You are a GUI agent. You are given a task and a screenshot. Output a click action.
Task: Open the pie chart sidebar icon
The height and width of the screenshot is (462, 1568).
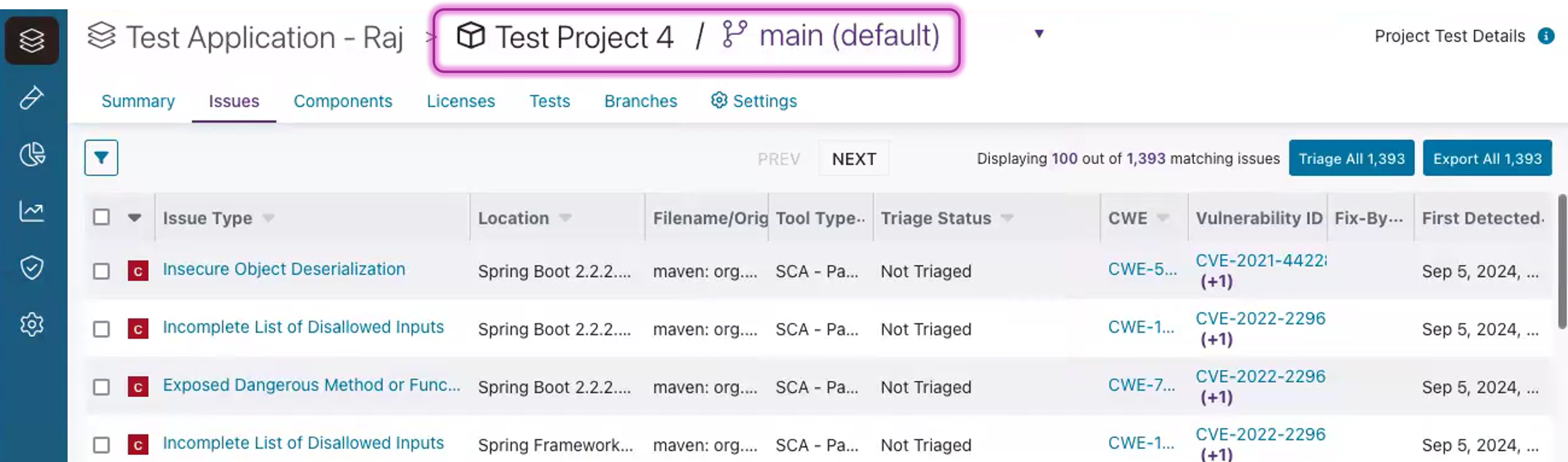click(x=32, y=154)
